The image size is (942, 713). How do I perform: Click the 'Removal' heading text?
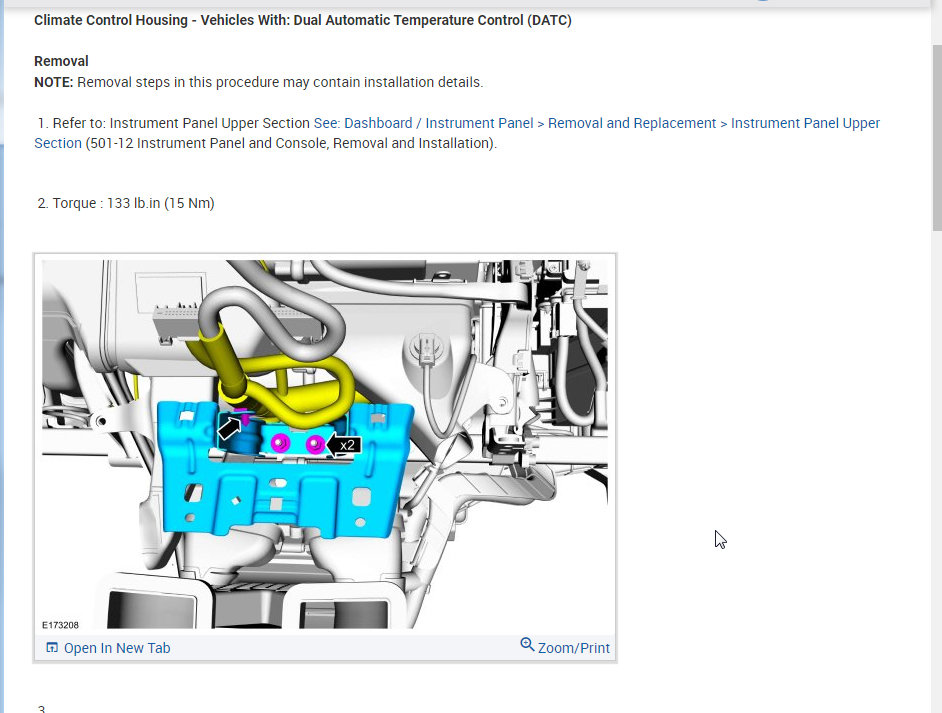coord(61,61)
